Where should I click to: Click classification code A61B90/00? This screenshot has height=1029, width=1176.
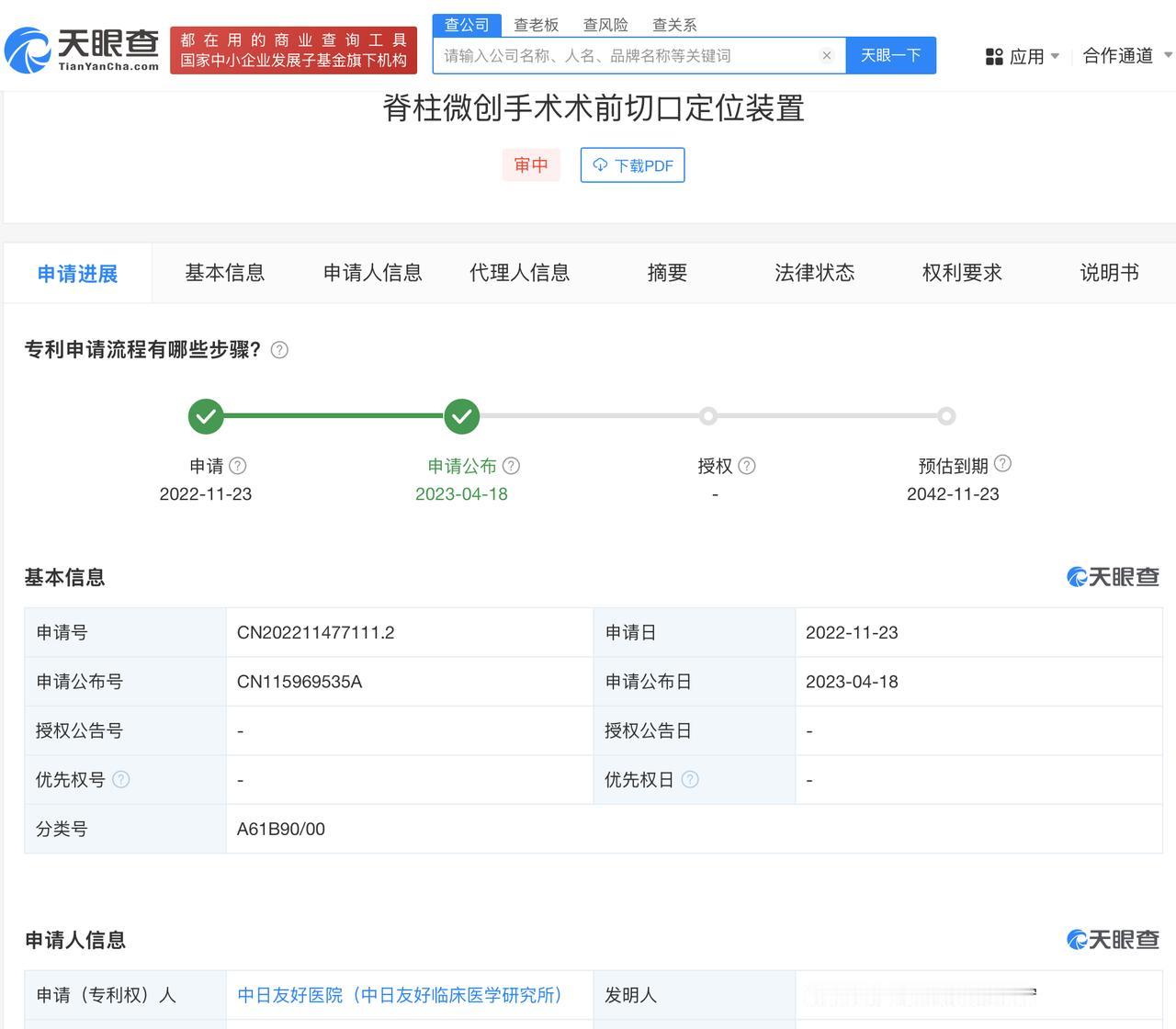[281, 829]
